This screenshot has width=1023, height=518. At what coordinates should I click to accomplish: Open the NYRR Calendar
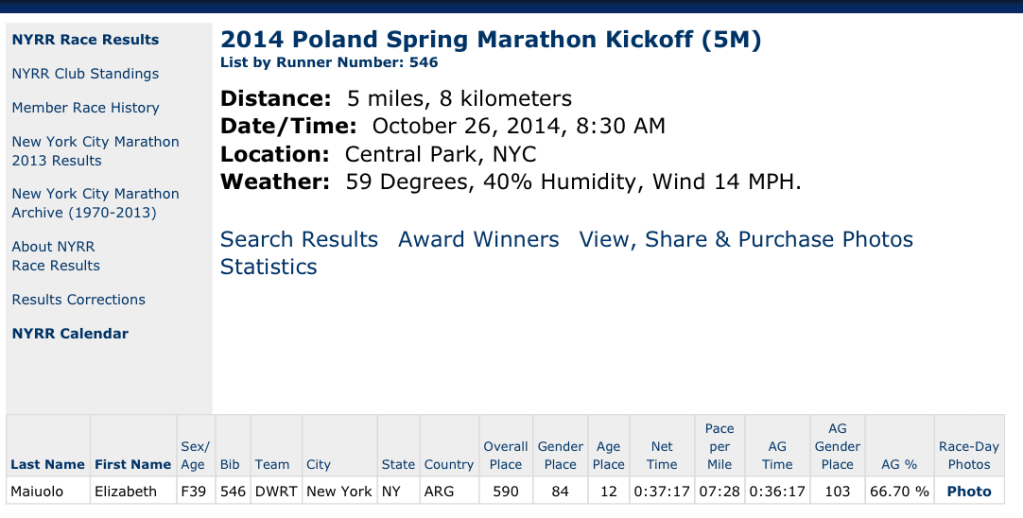coord(70,334)
